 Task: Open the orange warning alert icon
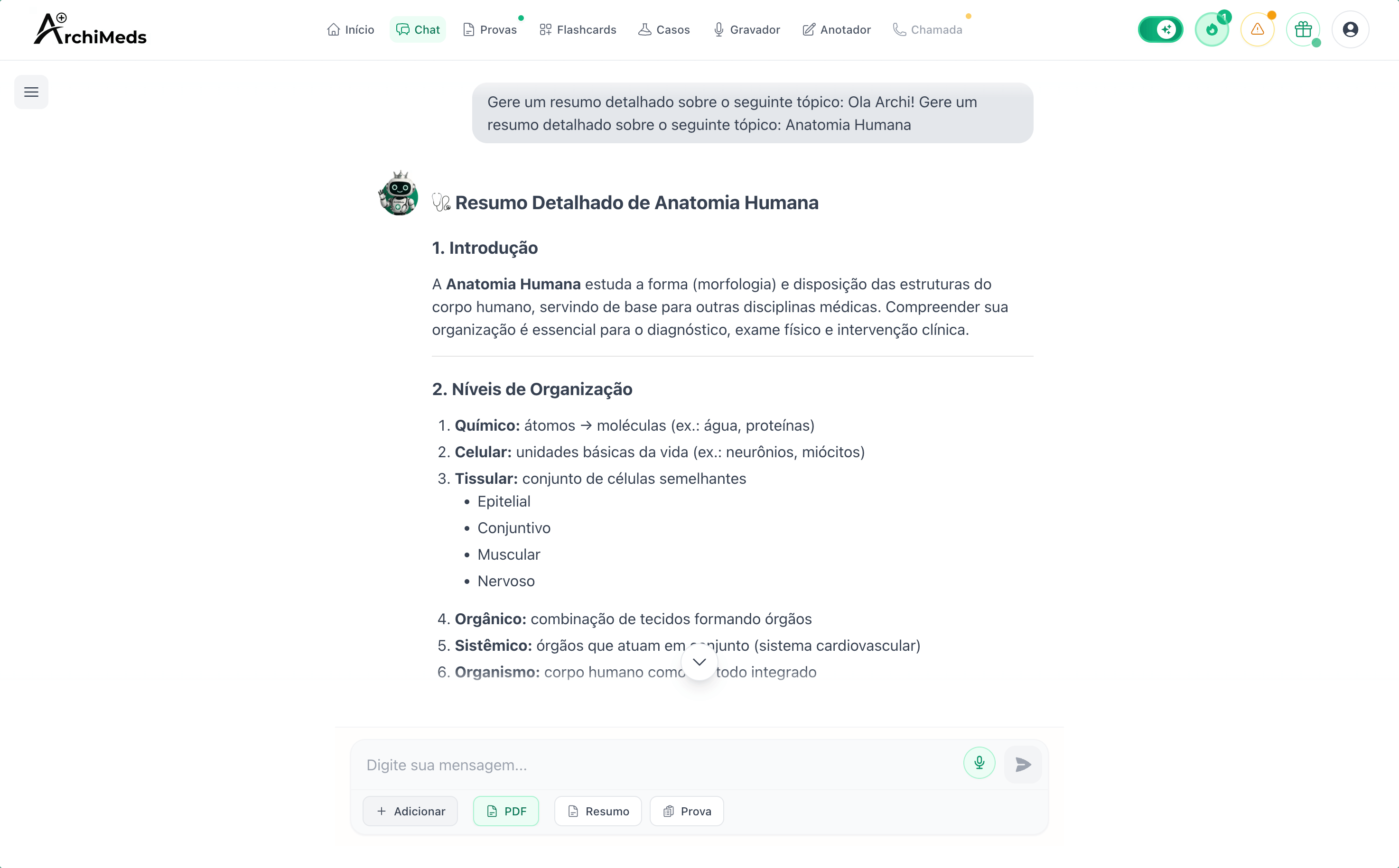pos(1259,29)
